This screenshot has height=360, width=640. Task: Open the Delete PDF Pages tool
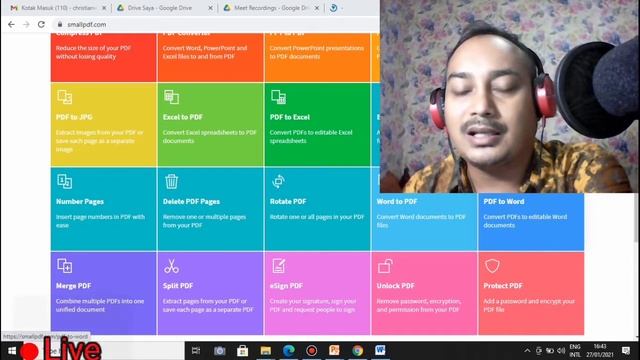(210, 209)
